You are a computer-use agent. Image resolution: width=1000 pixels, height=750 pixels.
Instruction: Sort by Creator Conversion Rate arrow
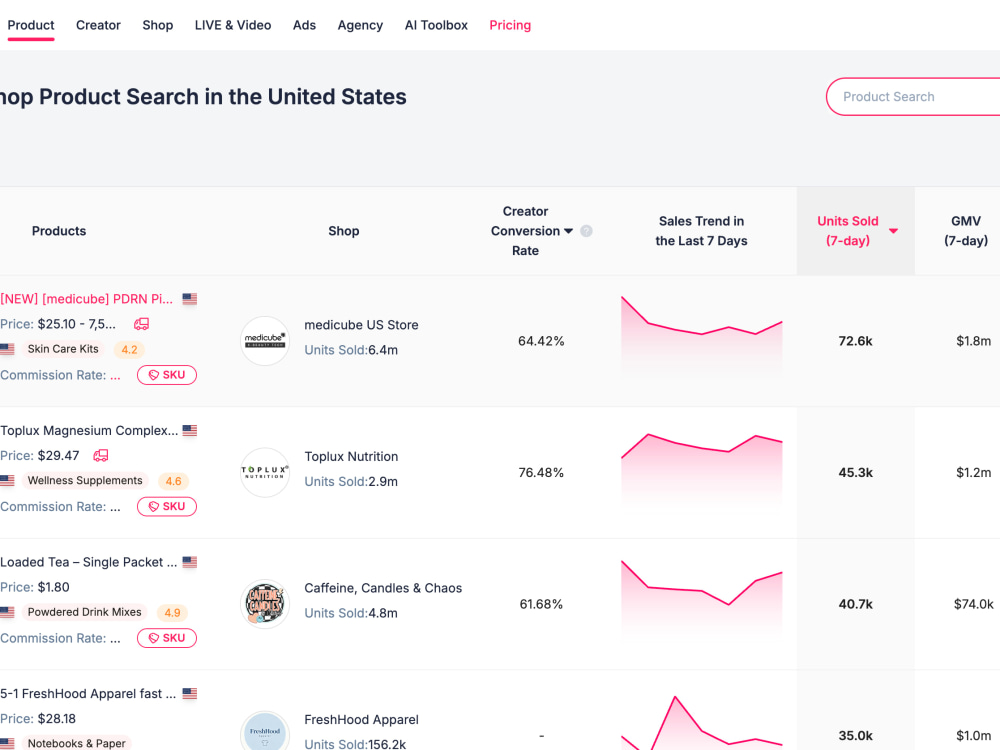tap(568, 231)
